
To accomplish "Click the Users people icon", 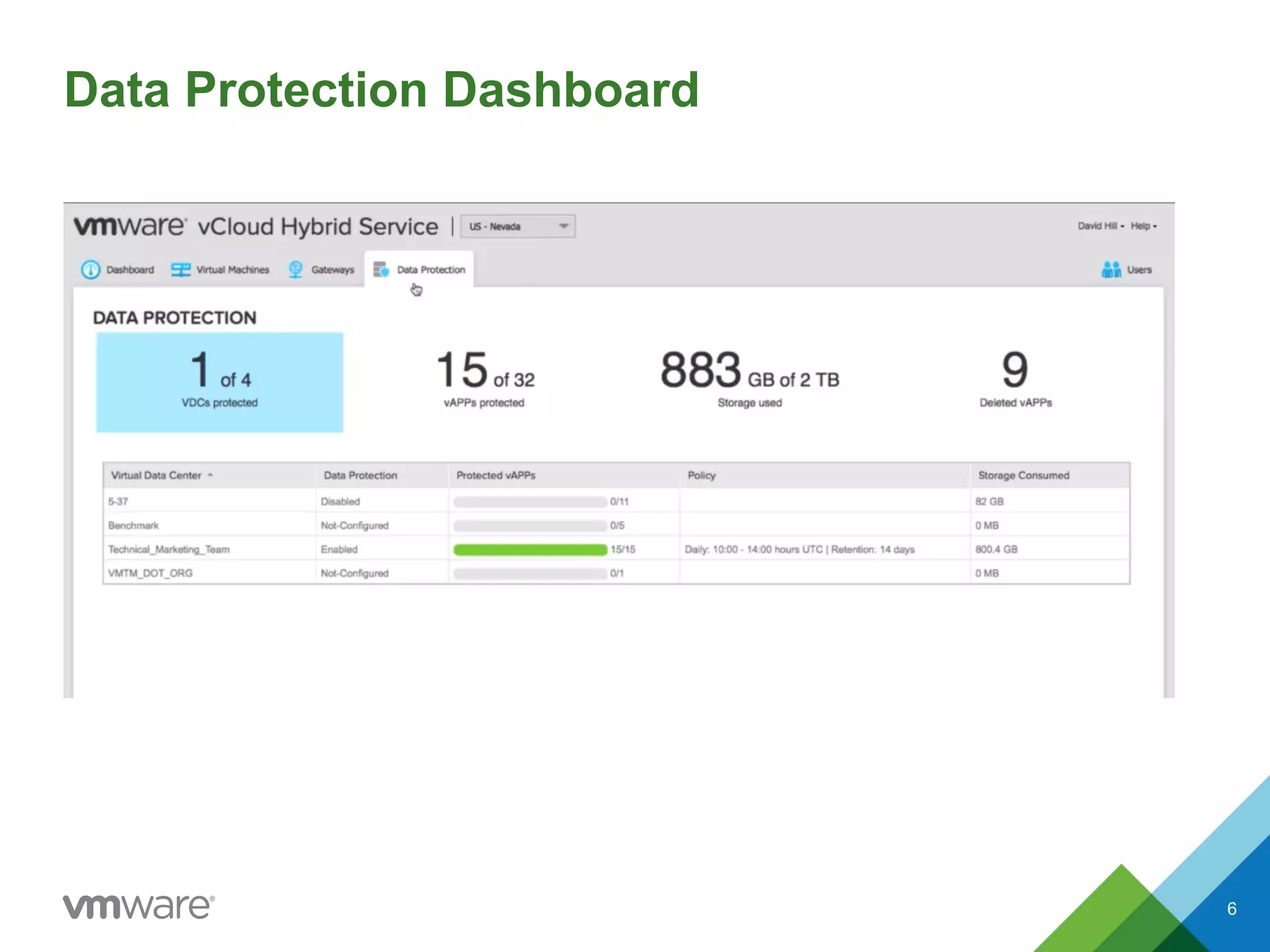I will 1111,270.
